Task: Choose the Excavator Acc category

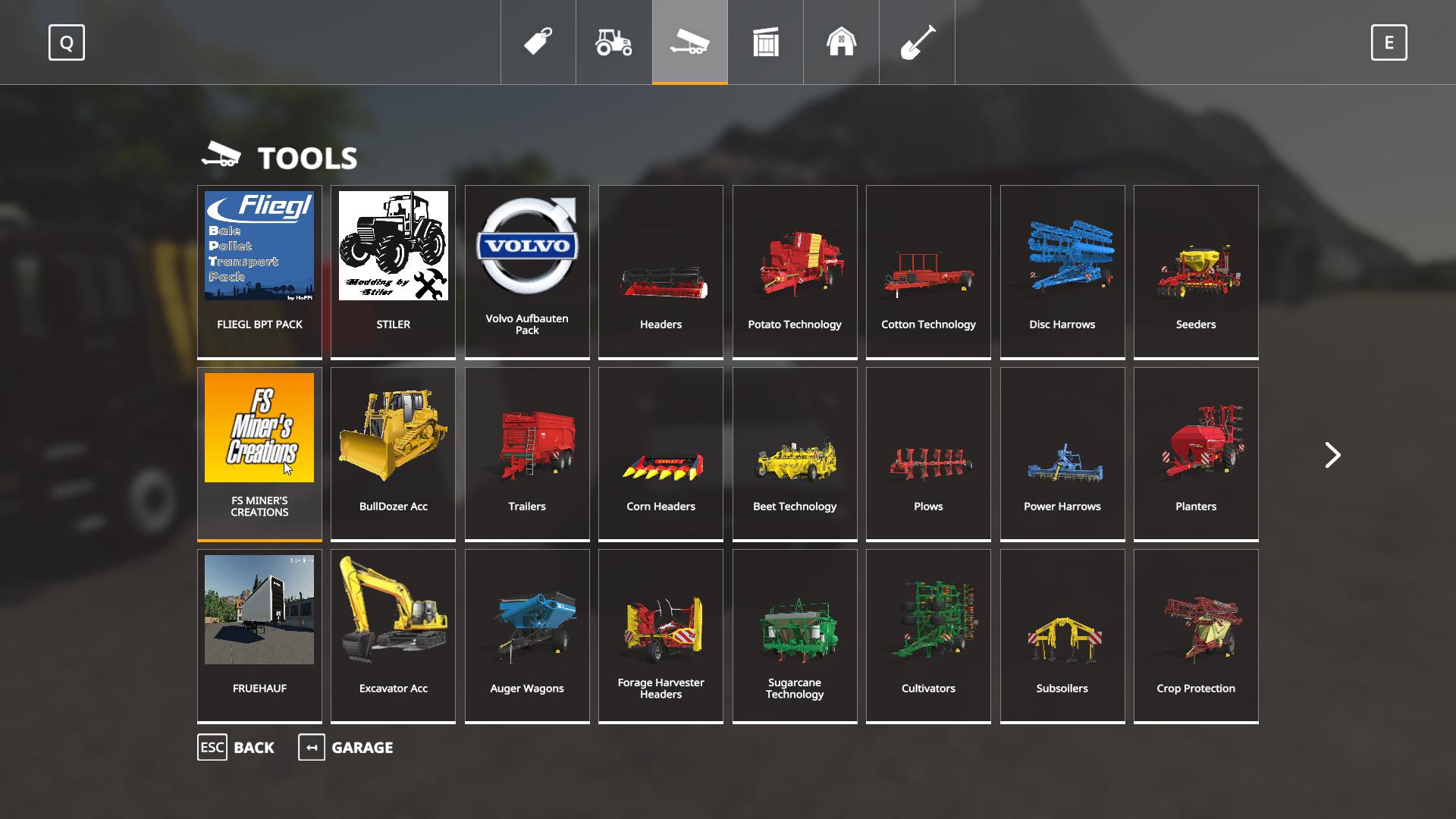Action: tap(393, 635)
